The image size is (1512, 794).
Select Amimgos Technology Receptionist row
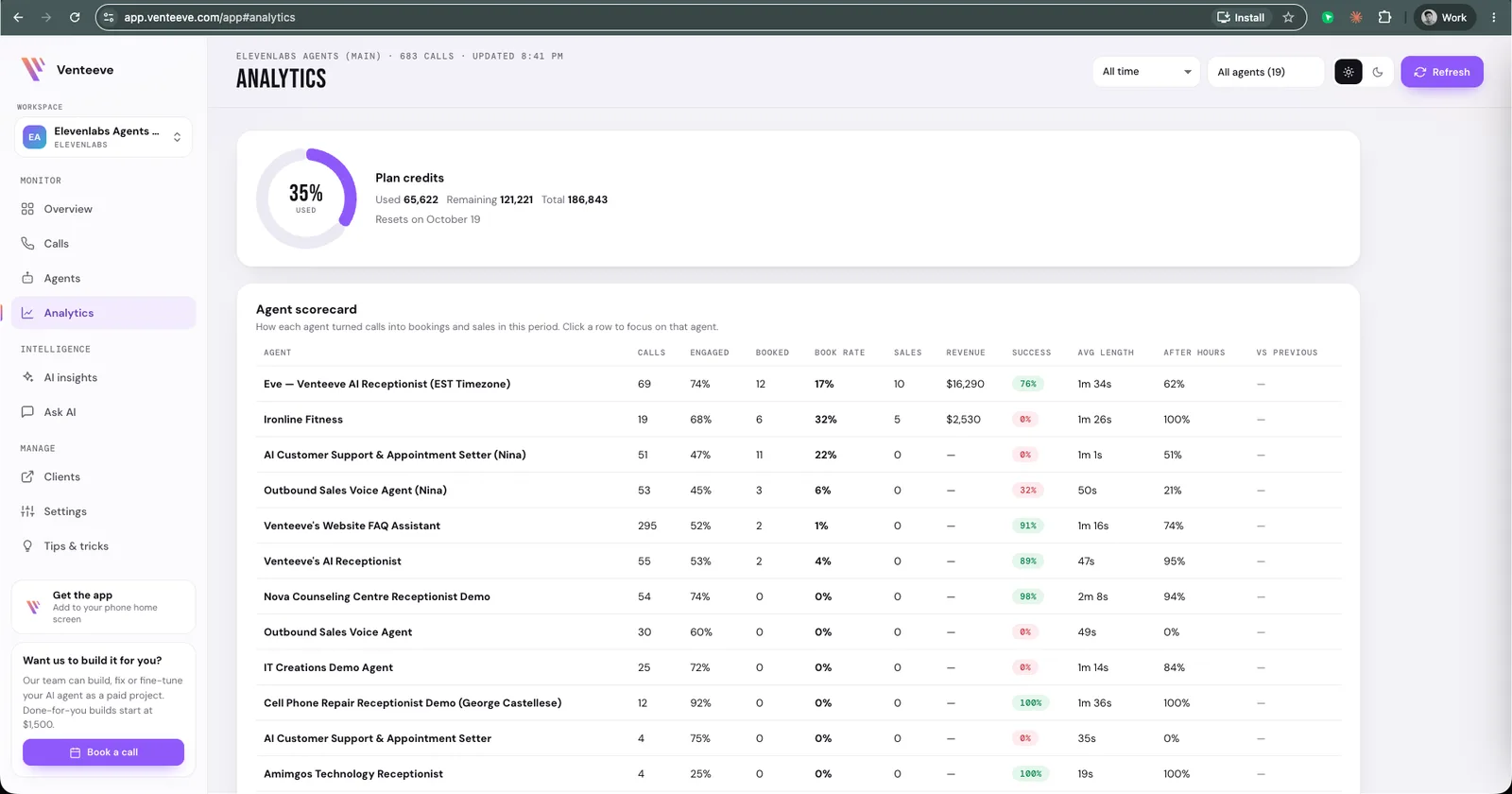coord(799,774)
